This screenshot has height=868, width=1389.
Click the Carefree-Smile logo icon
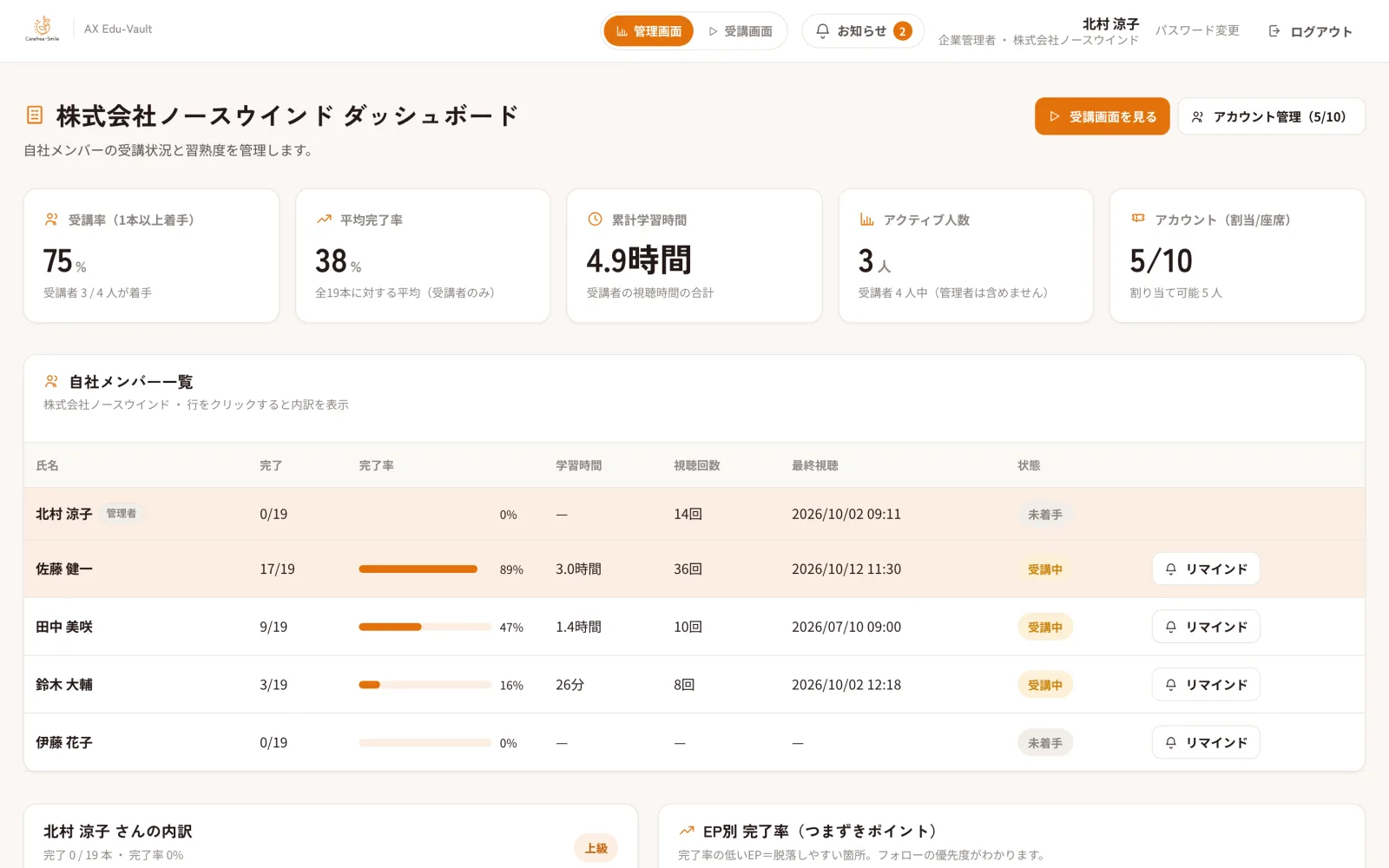click(x=43, y=29)
